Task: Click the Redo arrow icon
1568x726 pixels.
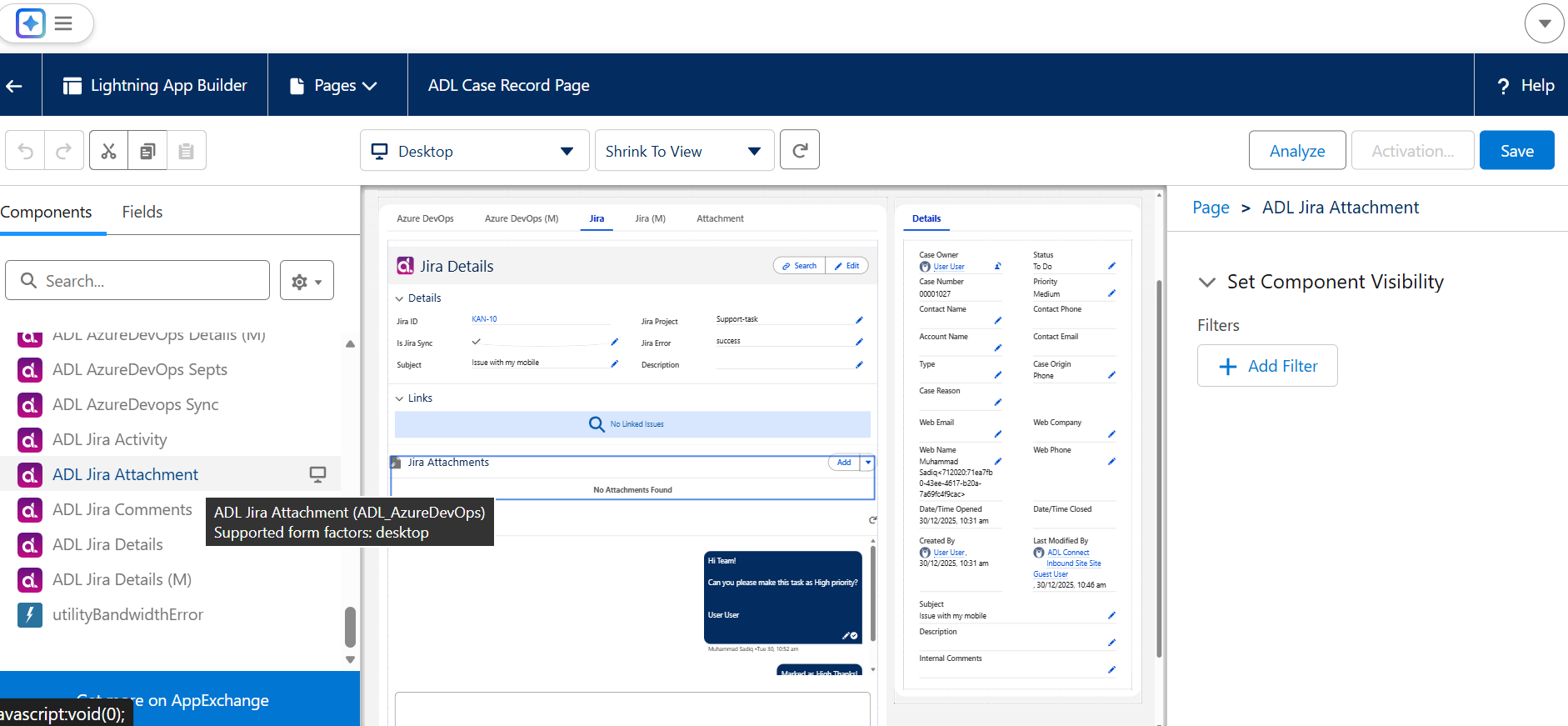Action: click(x=64, y=151)
